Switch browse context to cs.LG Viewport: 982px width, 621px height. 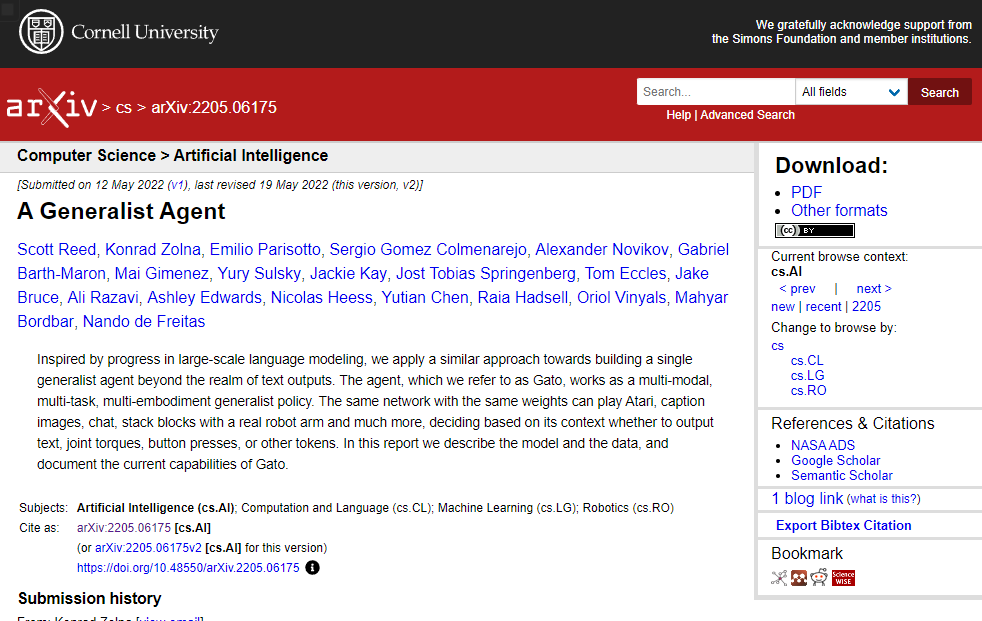[808, 375]
